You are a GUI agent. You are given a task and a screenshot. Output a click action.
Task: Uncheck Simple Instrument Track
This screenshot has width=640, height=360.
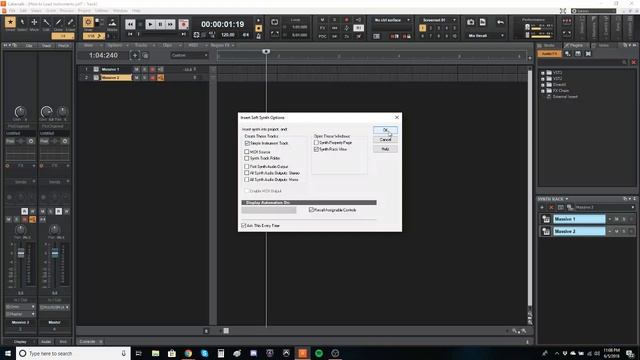(247, 143)
